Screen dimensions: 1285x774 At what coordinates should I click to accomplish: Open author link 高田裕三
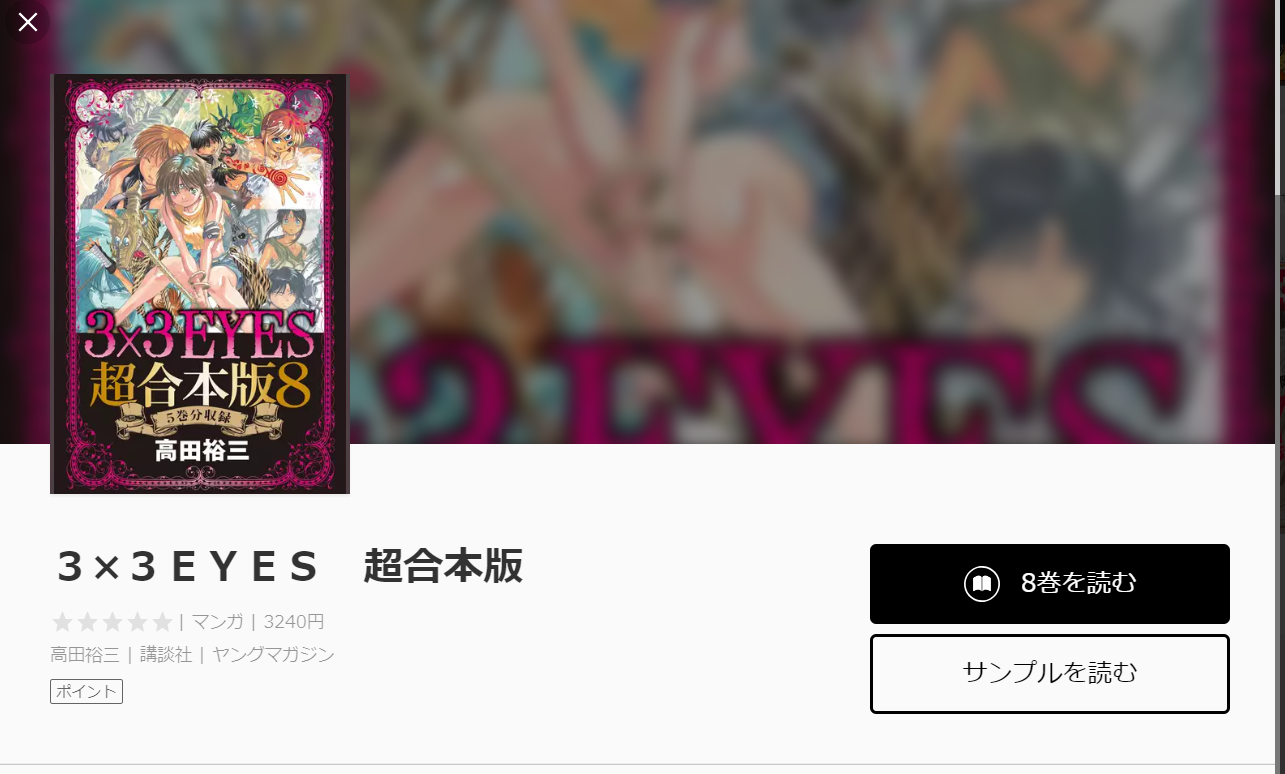click(85, 655)
